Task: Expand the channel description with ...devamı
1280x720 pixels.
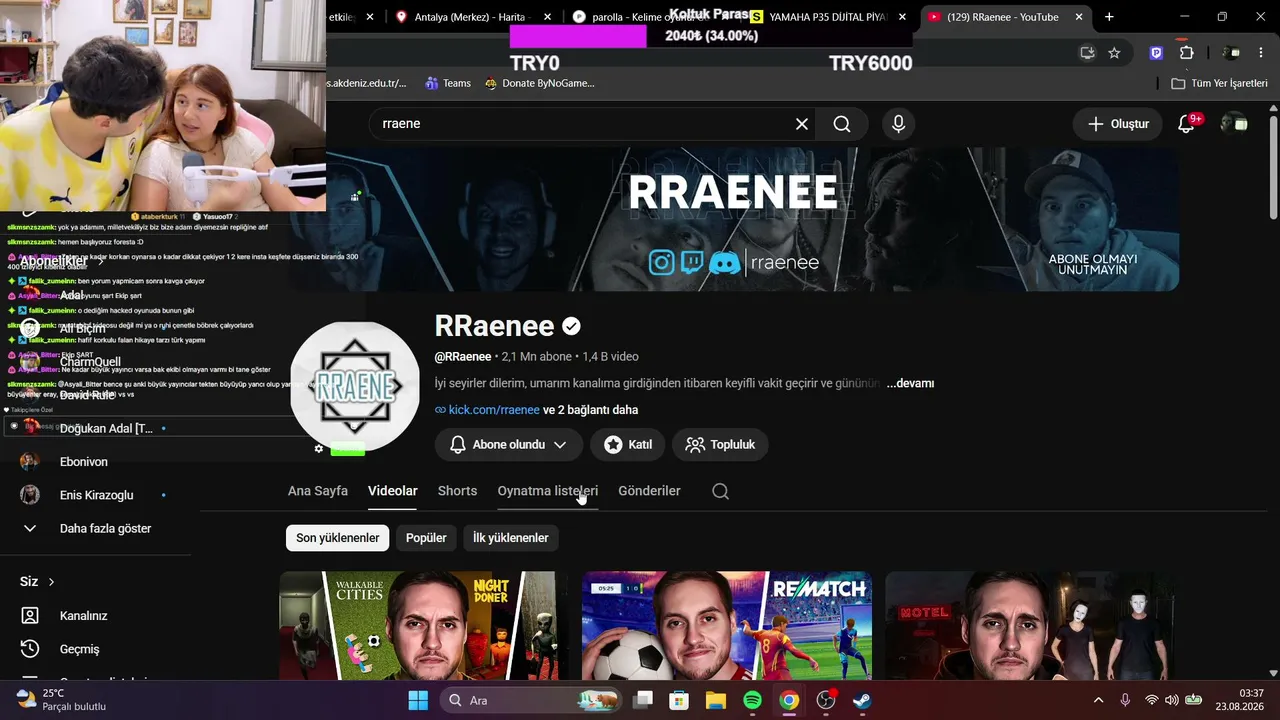Action: coord(910,383)
